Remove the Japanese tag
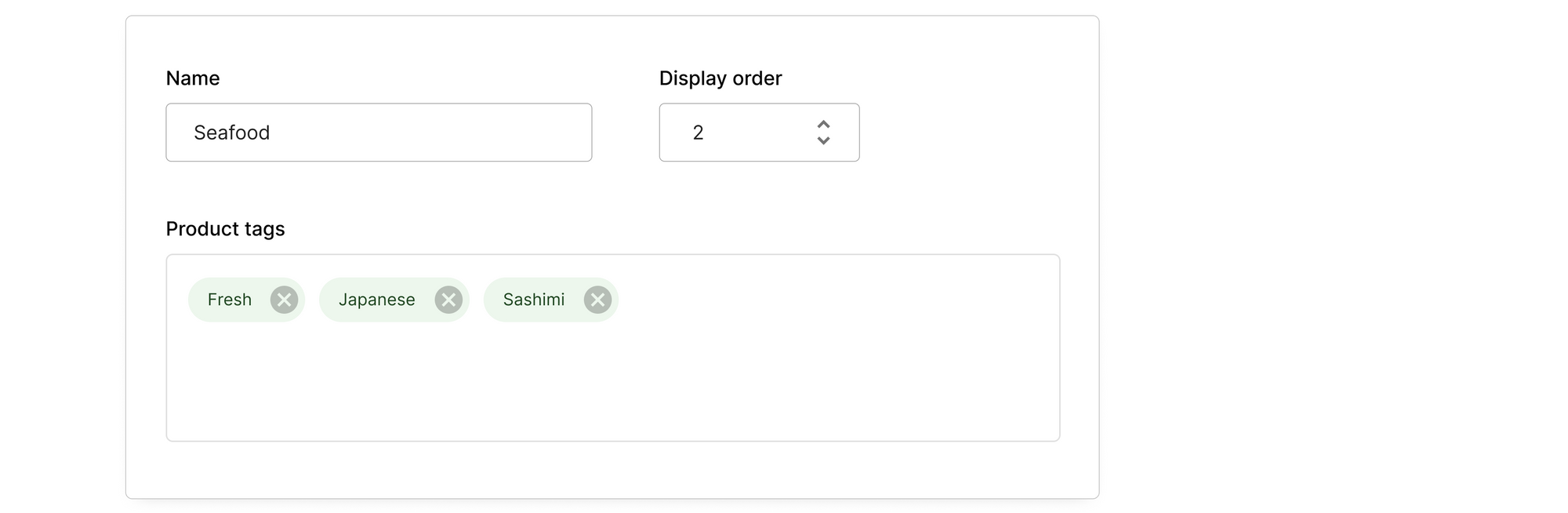This screenshot has width=1568, height=513. [x=448, y=300]
